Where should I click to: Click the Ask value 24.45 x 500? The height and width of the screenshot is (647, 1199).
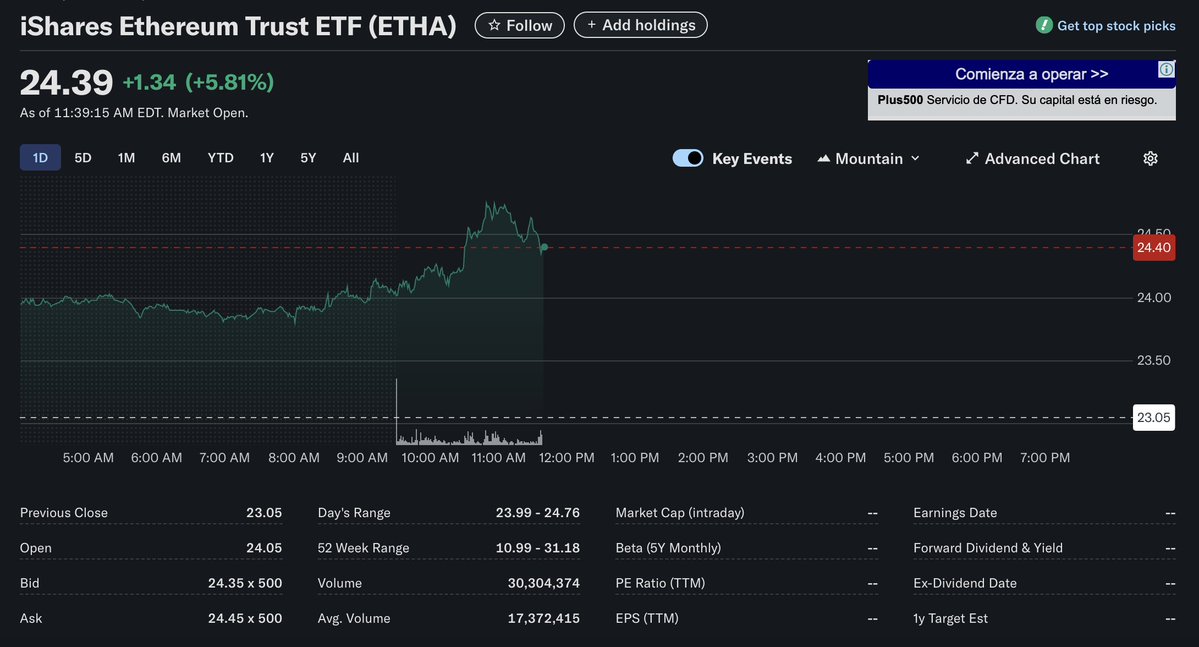click(245, 618)
